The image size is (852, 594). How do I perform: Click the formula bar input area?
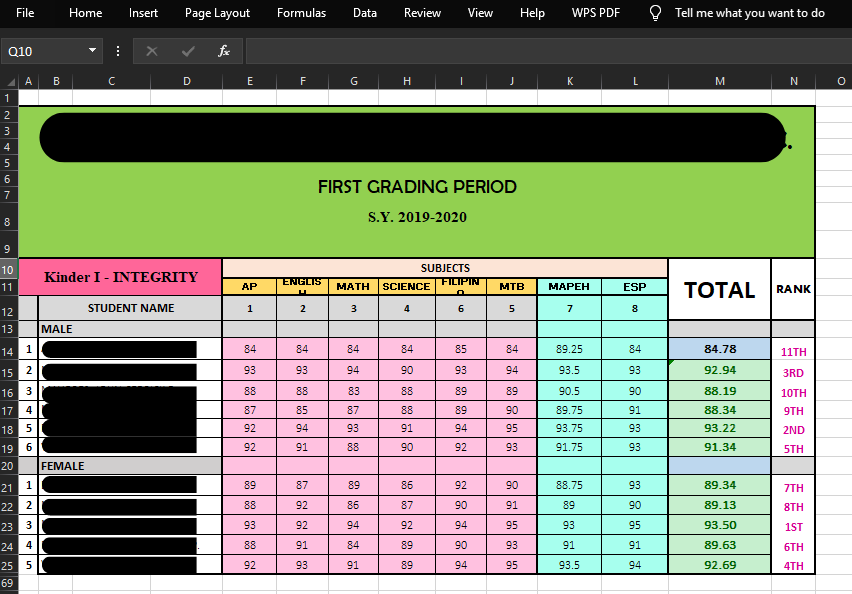click(549, 51)
